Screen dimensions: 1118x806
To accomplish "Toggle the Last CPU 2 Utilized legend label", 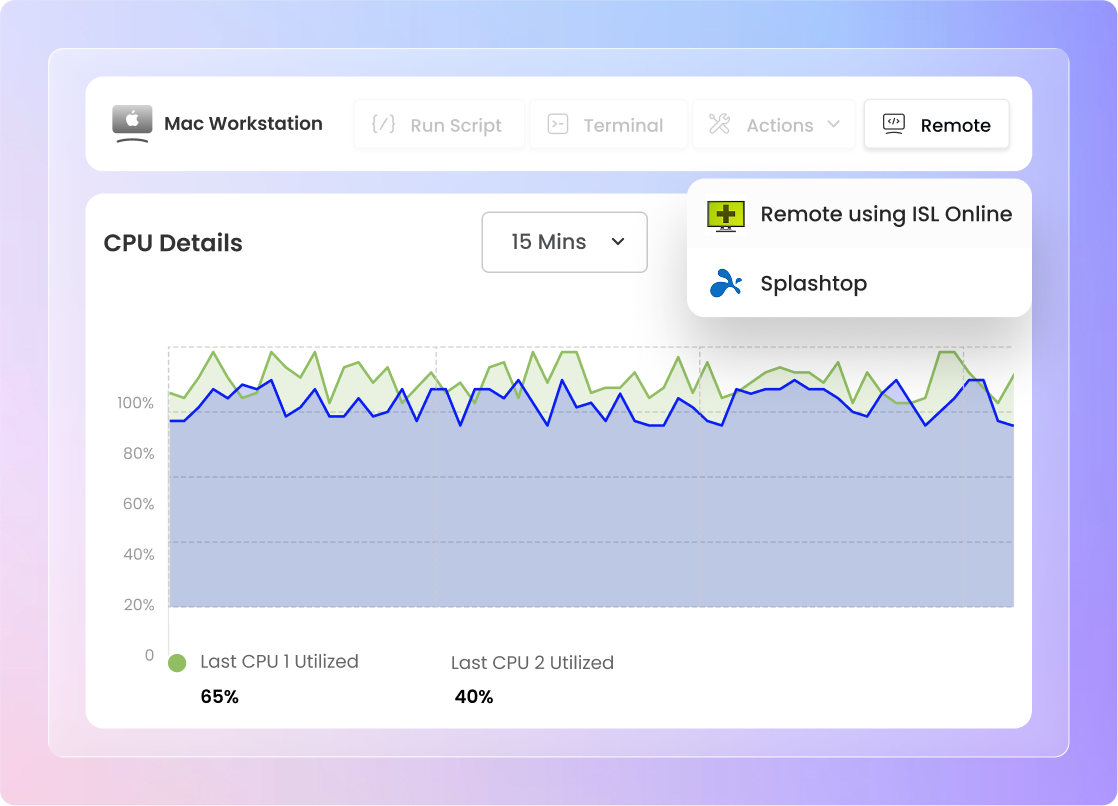I will click(532, 663).
